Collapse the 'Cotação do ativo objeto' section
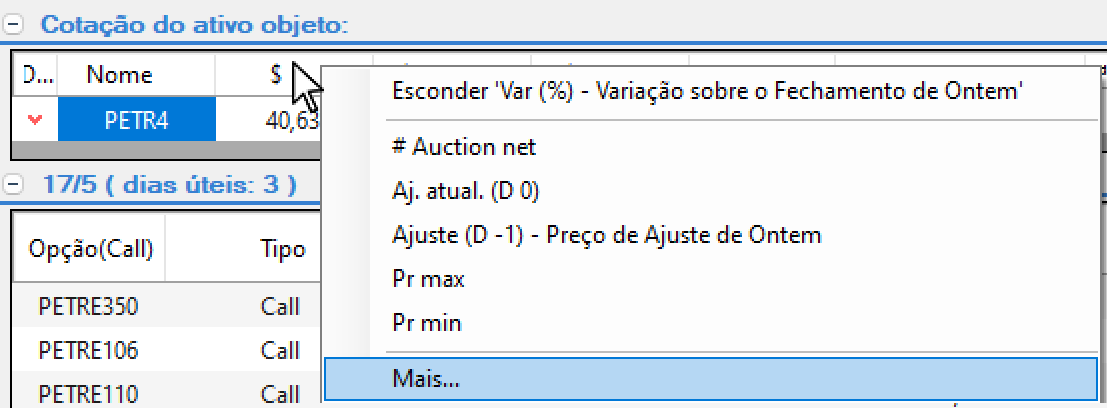Screen dimensions: 1107x408 point(14,25)
